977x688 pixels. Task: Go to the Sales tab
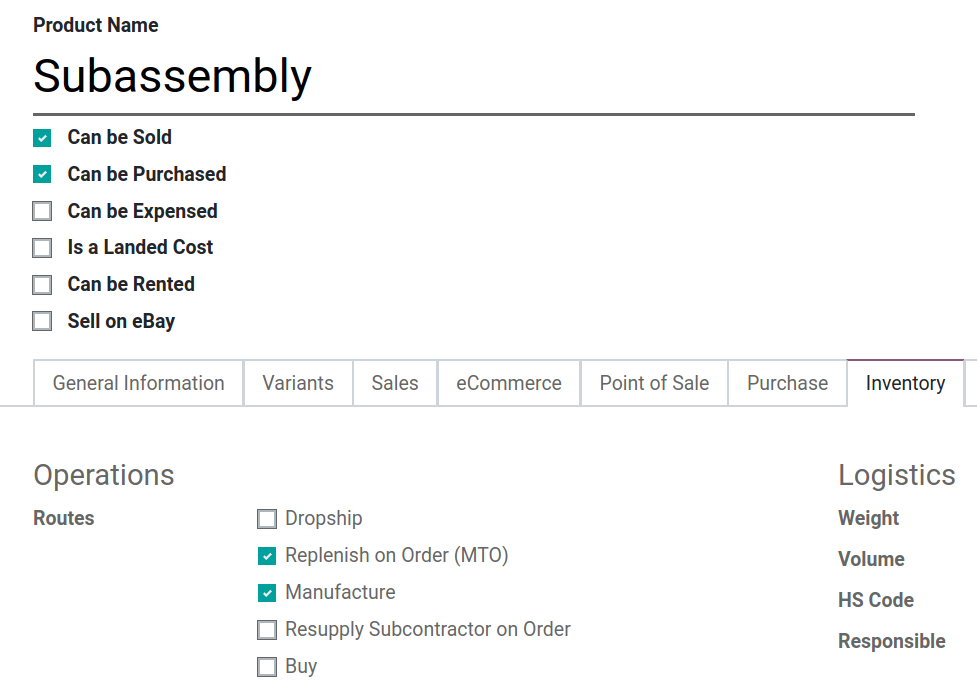pos(395,383)
